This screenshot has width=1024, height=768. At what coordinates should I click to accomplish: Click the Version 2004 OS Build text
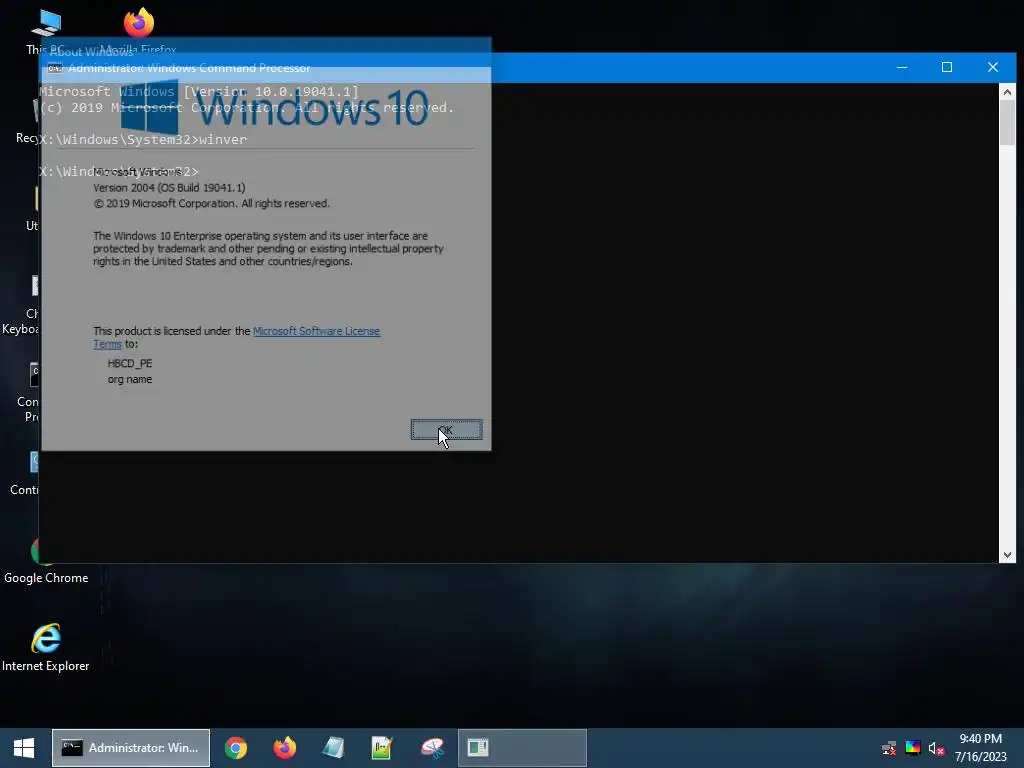(x=169, y=187)
